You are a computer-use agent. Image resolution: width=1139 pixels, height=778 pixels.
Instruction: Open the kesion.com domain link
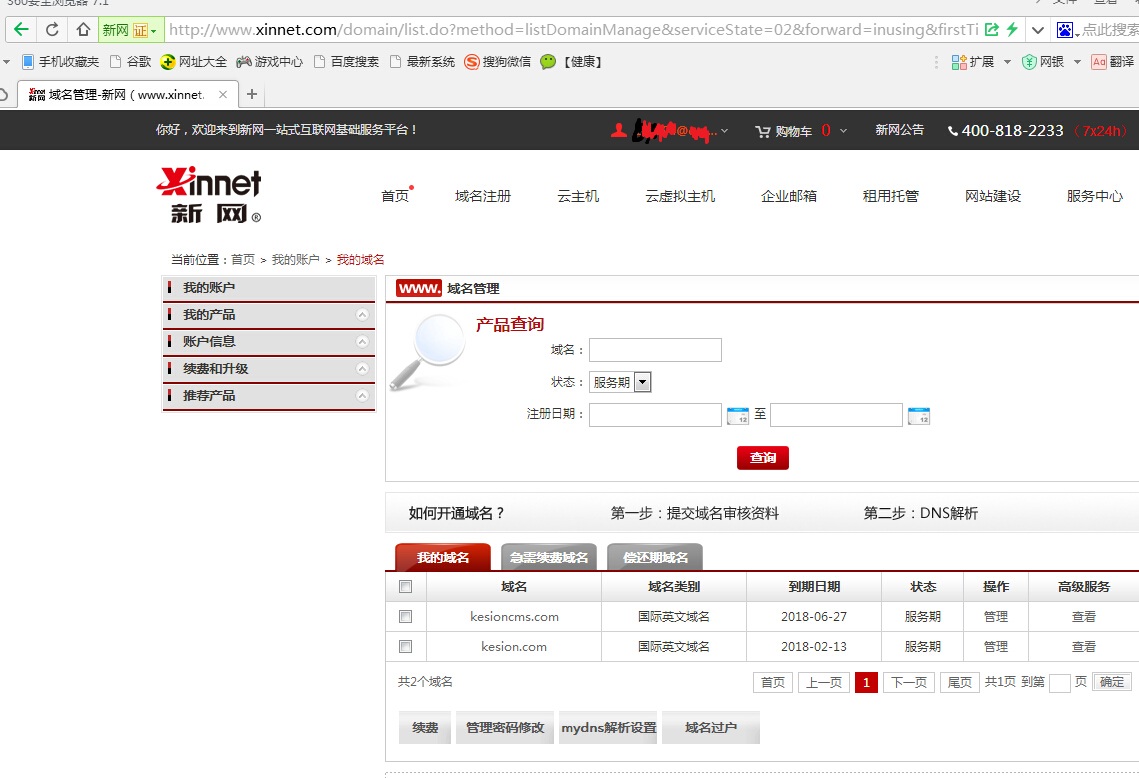coord(514,647)
